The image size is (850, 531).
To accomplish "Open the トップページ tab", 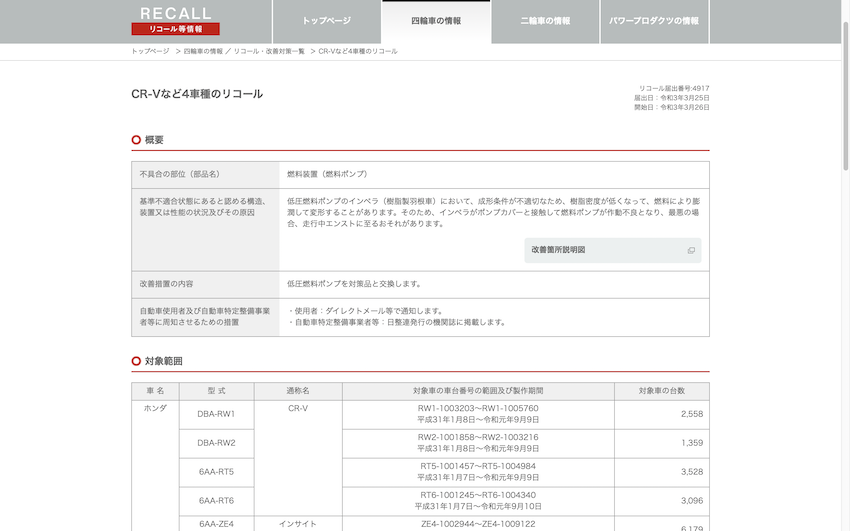I will tap(326, 21).
